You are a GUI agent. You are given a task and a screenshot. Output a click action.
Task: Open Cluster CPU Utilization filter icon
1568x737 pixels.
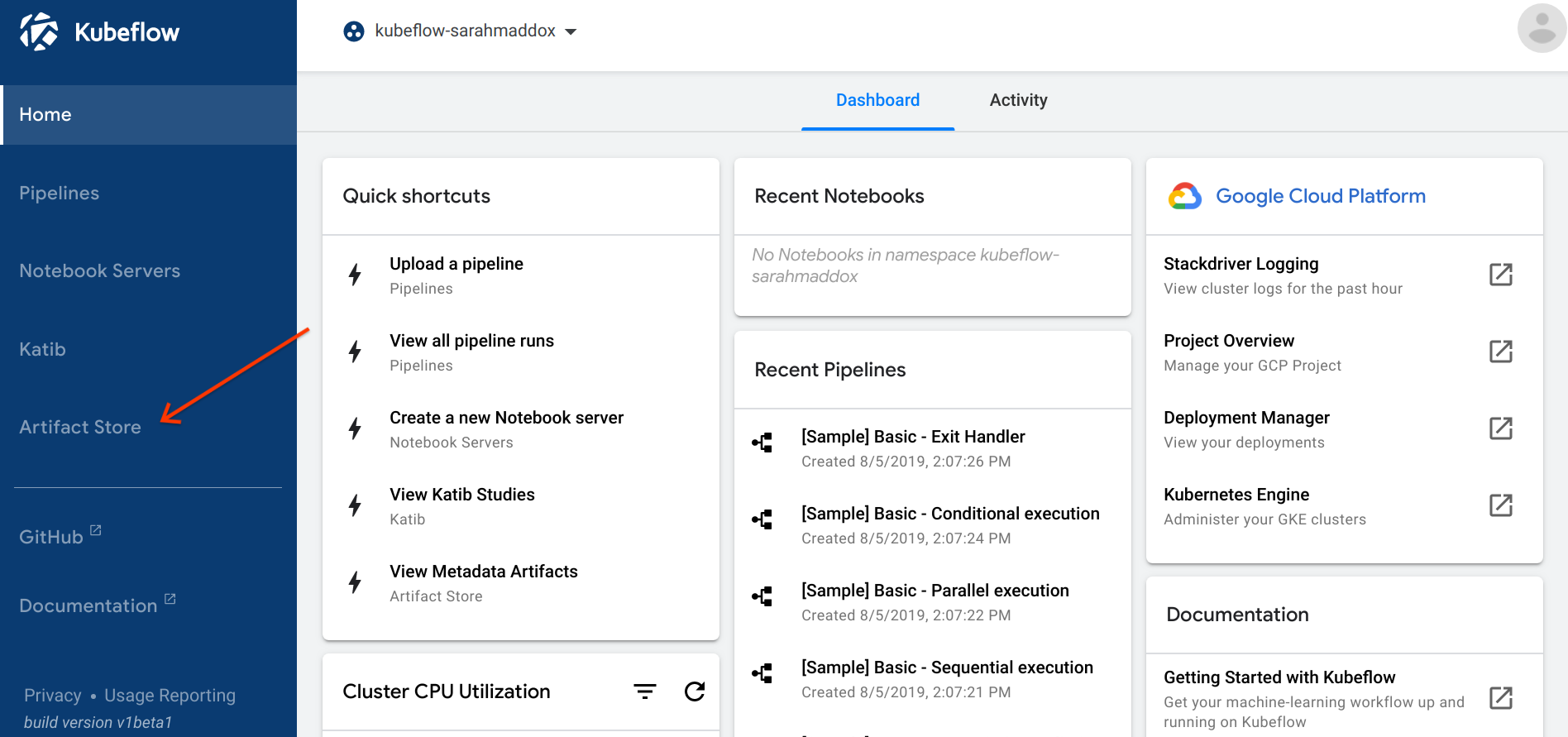[645, 692]
